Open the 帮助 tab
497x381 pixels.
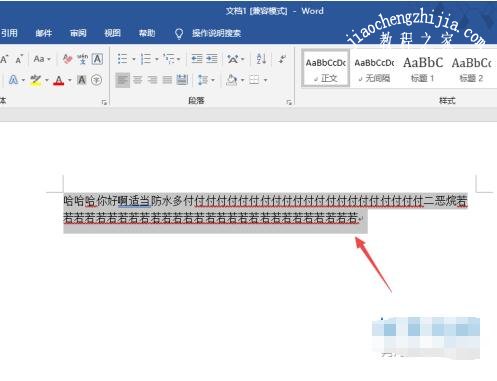coord(147,33)
